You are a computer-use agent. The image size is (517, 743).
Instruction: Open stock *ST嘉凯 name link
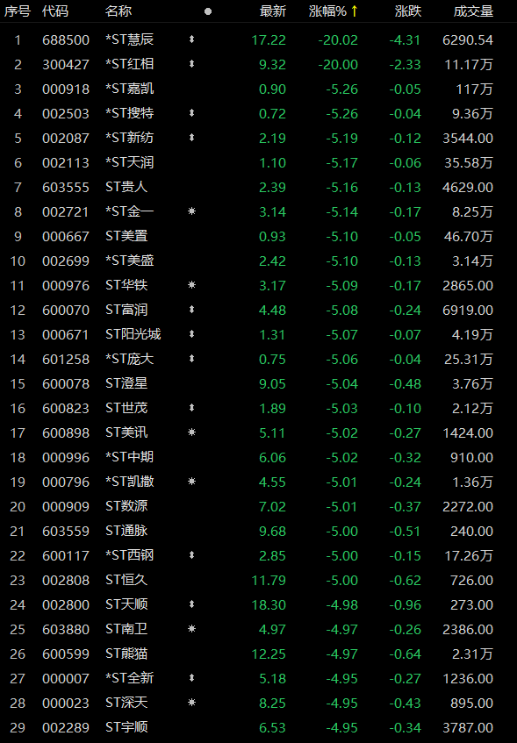click(129, 89)
